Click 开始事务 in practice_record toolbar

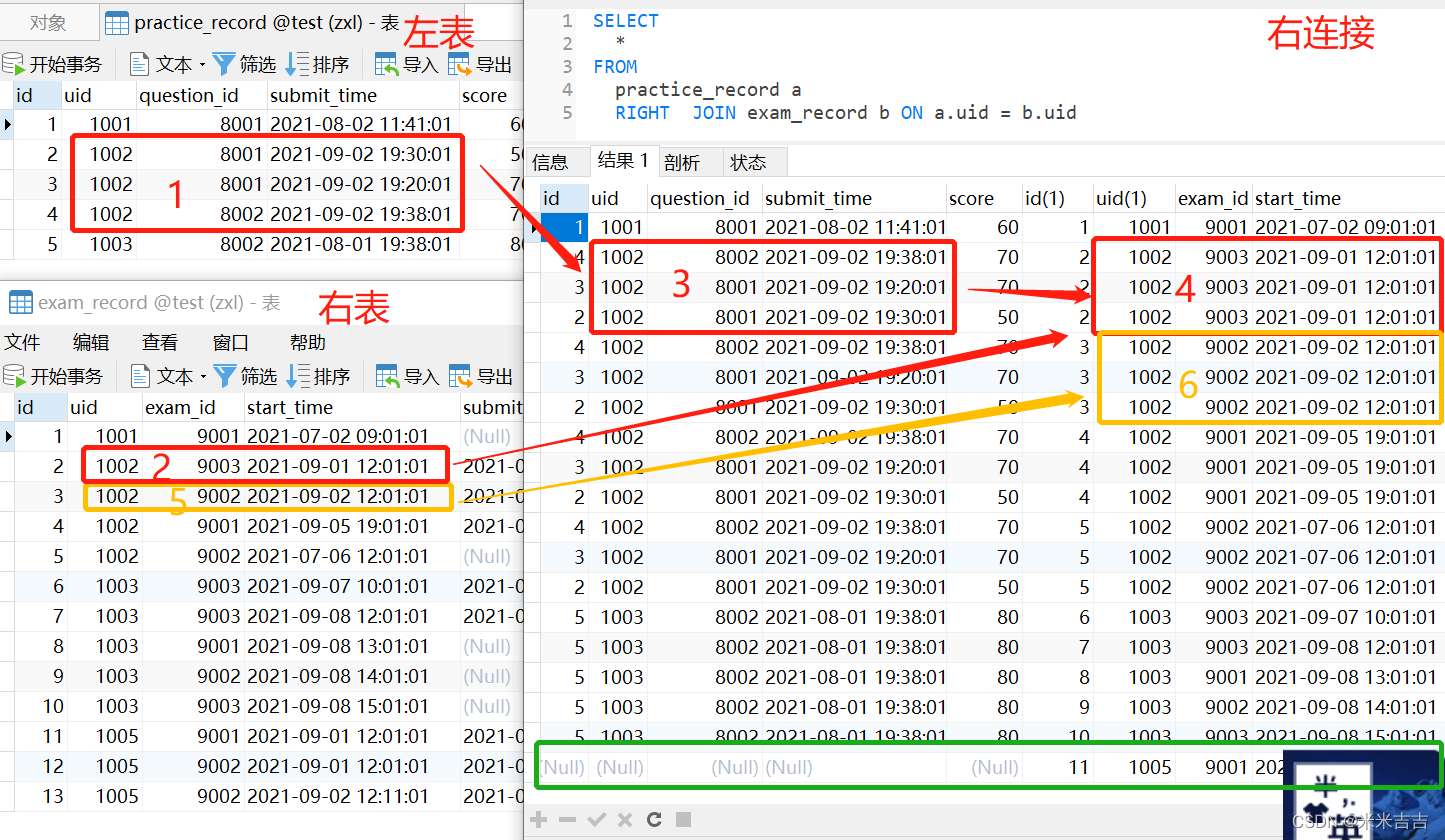point(54,65)
